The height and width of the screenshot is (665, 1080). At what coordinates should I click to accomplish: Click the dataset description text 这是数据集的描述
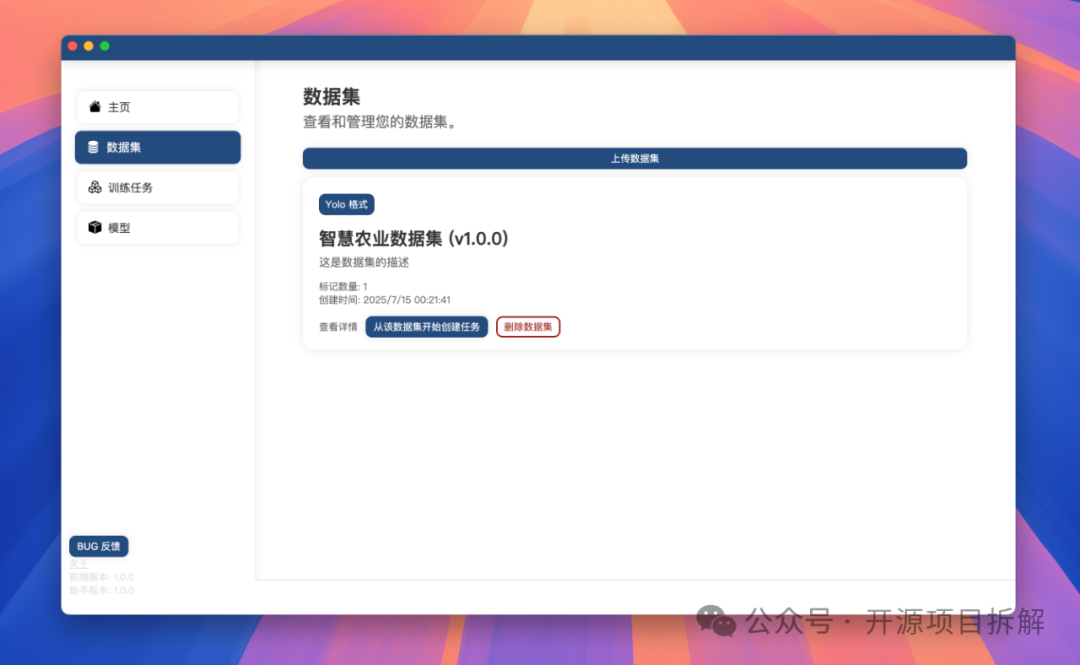tap(366, 262)
